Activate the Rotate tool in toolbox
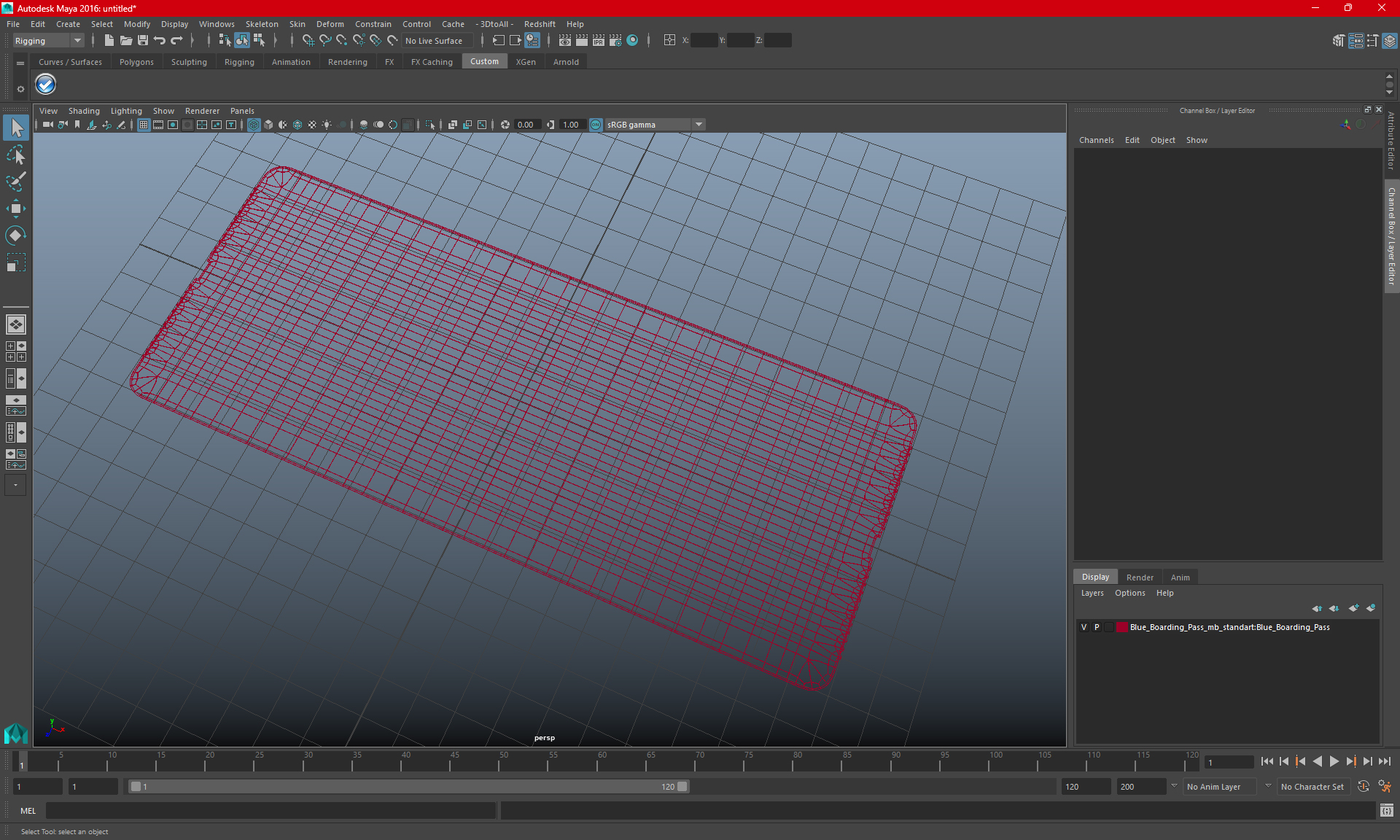The height and width of the screenshot is (840, 1400). (16, 236)
